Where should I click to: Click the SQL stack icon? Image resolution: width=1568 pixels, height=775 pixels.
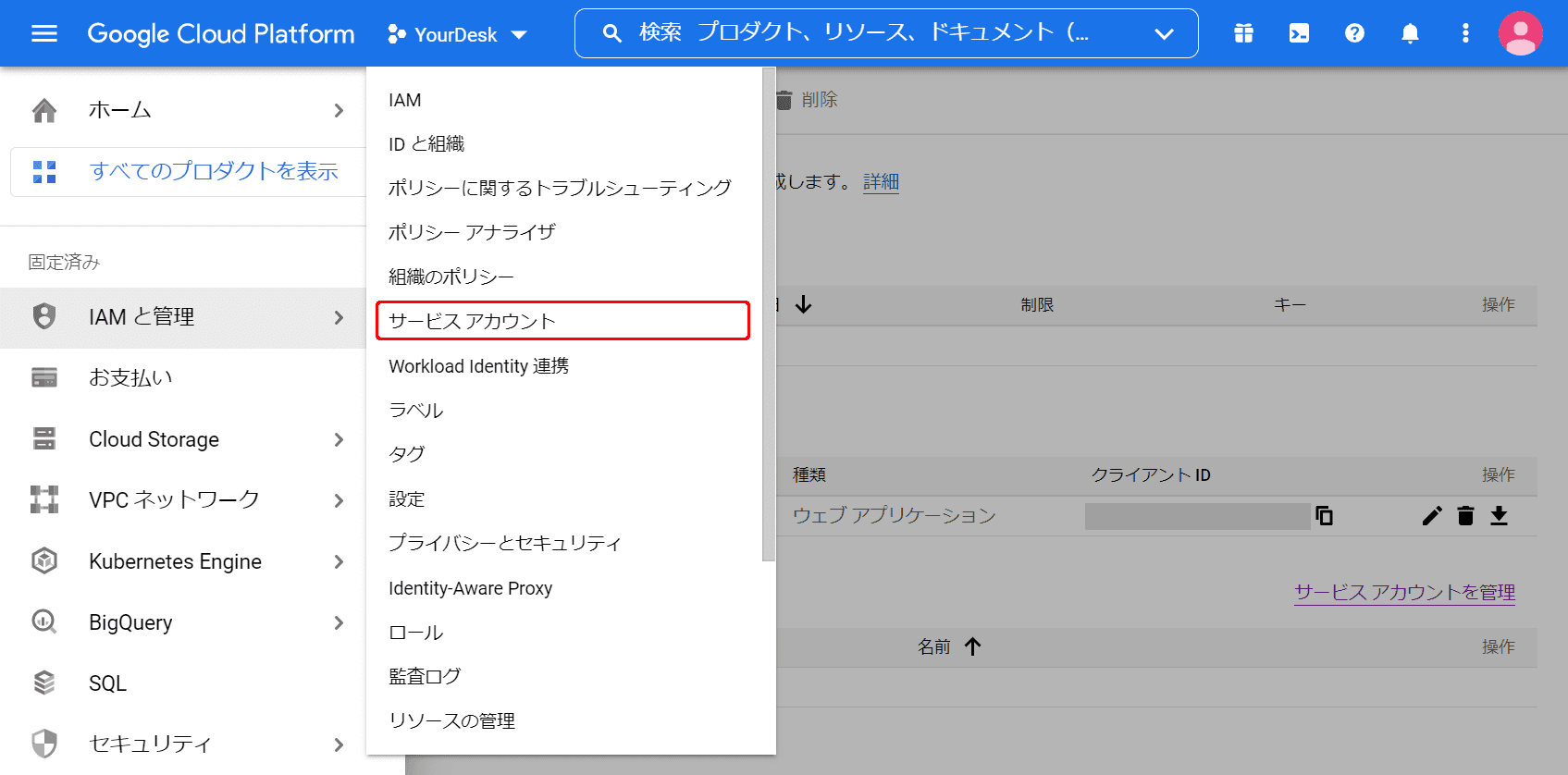(44, 683)
